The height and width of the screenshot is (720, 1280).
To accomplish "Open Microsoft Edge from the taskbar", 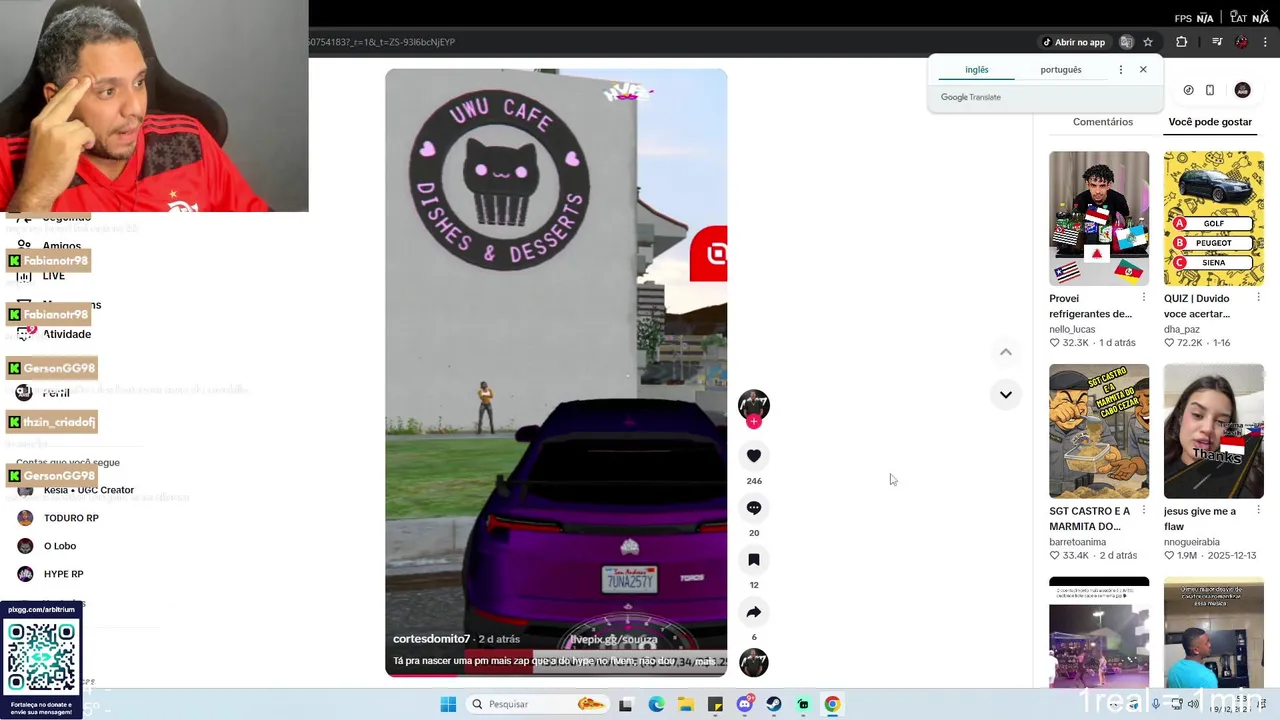I will tap(656, 704).
